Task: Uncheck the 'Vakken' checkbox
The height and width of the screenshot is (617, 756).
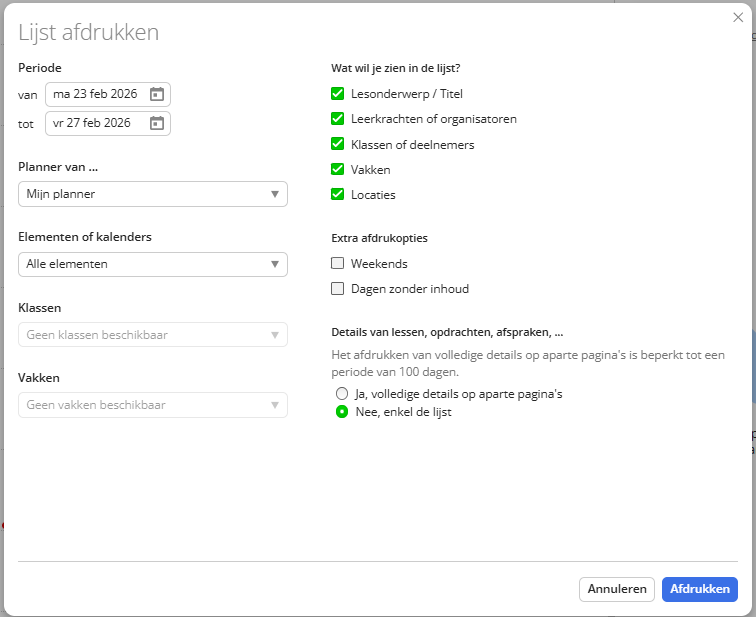Action: click(338, 170)
